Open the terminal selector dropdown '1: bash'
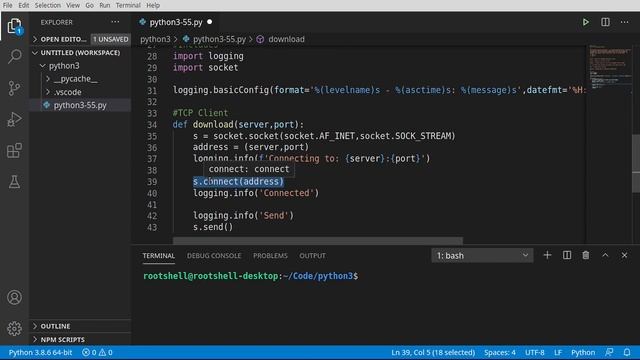This screenshot has width=640, height=360. tap(482, 256)
